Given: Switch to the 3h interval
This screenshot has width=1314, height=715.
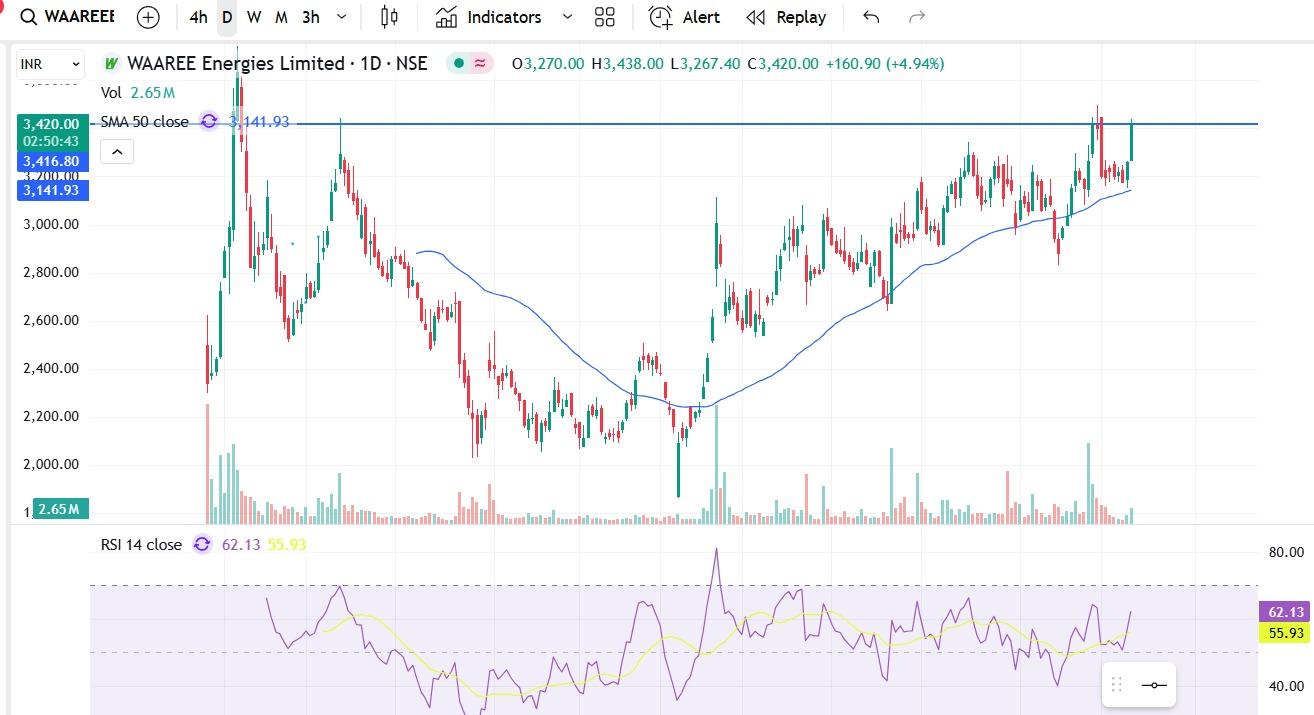Looking at the screenshot, I should click(x=311, y=17).
